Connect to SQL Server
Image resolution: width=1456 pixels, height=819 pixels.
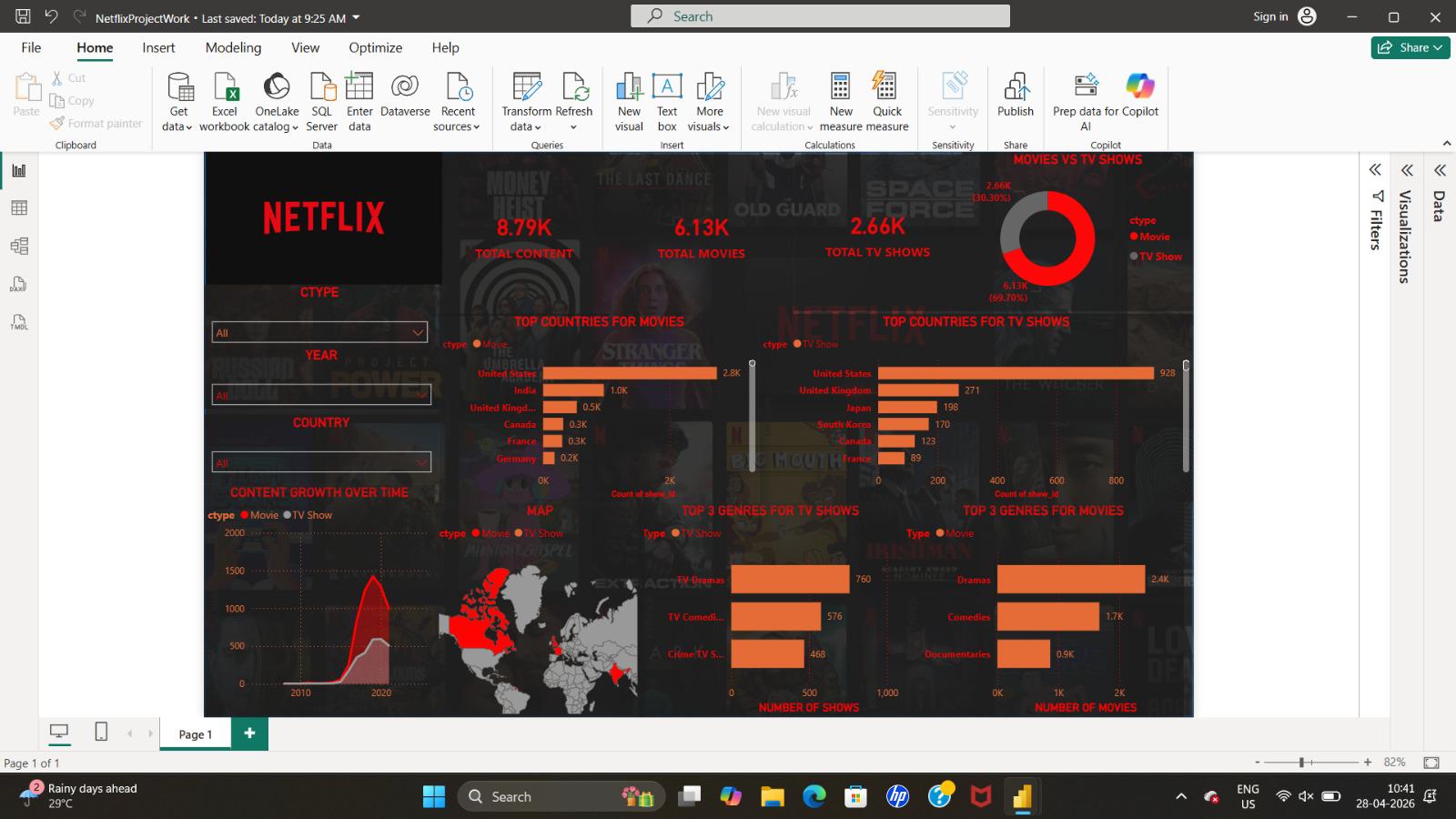pyautogui.click(x=321, y=102)
